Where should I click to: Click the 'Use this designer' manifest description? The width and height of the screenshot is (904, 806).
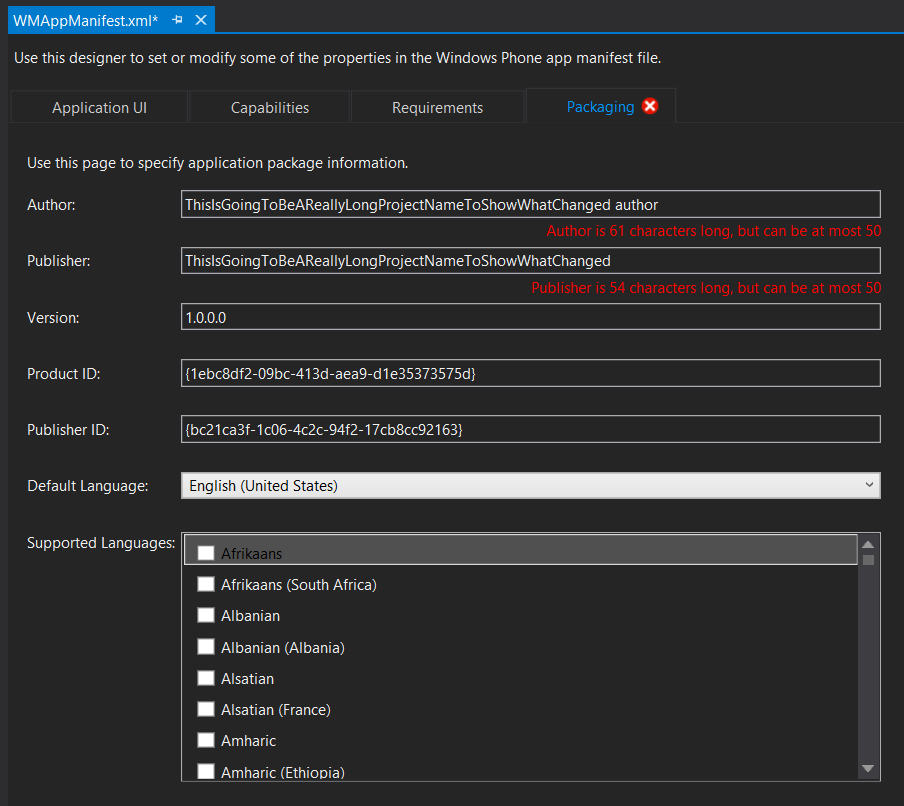tap(337, 58)
